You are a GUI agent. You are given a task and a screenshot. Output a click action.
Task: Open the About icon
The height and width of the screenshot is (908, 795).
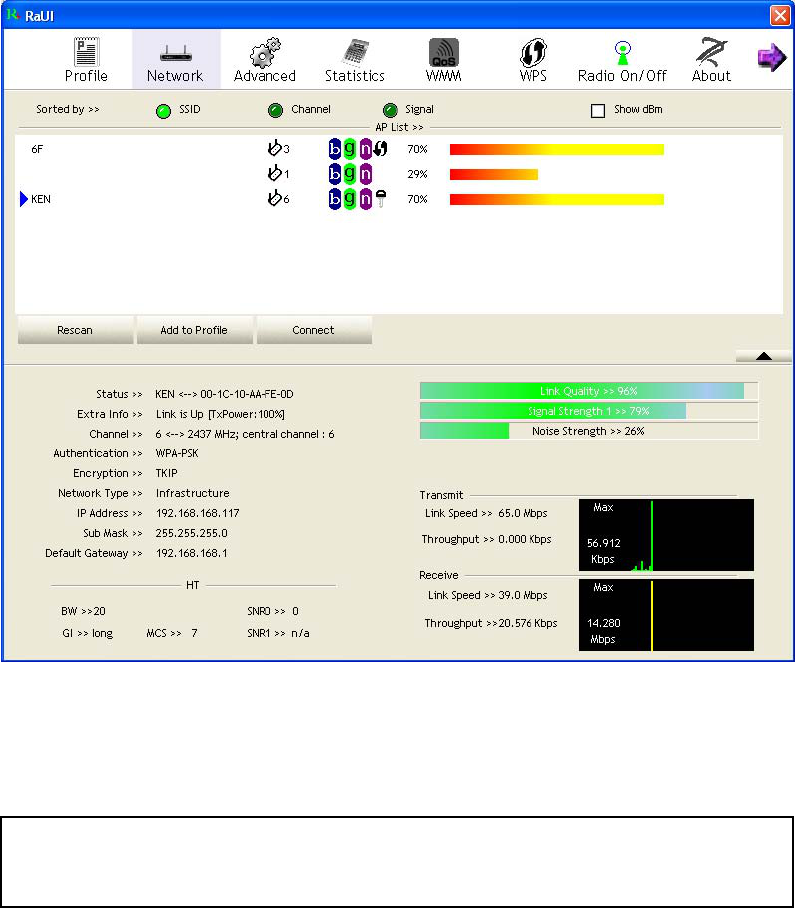click(711, 52)
